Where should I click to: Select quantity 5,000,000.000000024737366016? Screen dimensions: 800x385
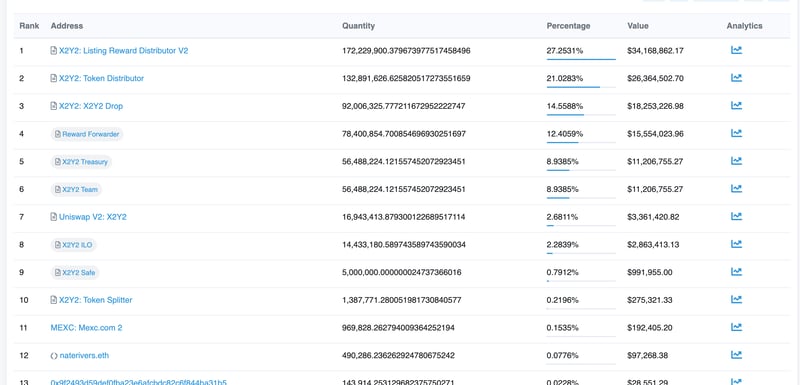pyautogui.click(x=402, y=272)
